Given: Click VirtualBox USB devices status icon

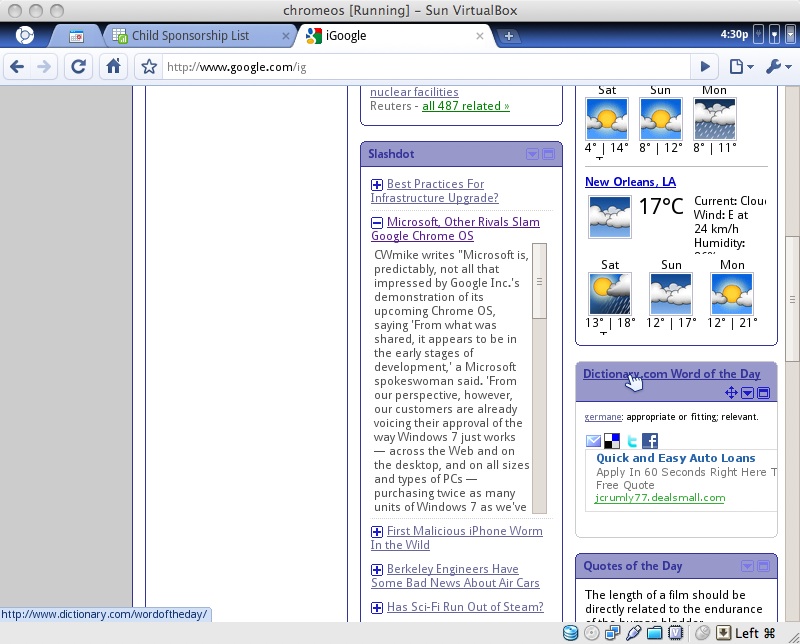Looking at the screenshot, I should point(633,633).
